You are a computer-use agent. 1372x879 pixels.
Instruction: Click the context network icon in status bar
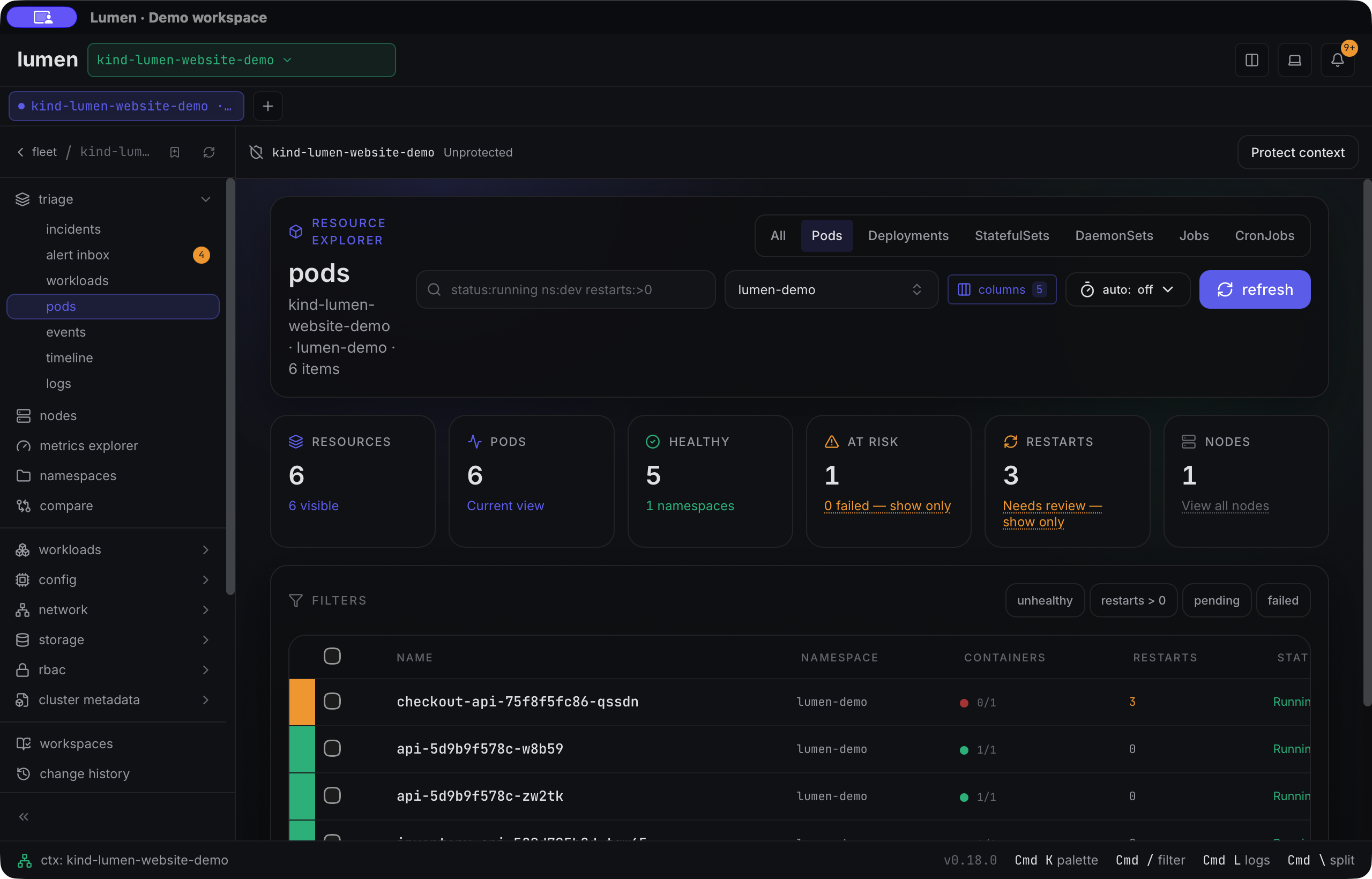(x=24, y=860)
